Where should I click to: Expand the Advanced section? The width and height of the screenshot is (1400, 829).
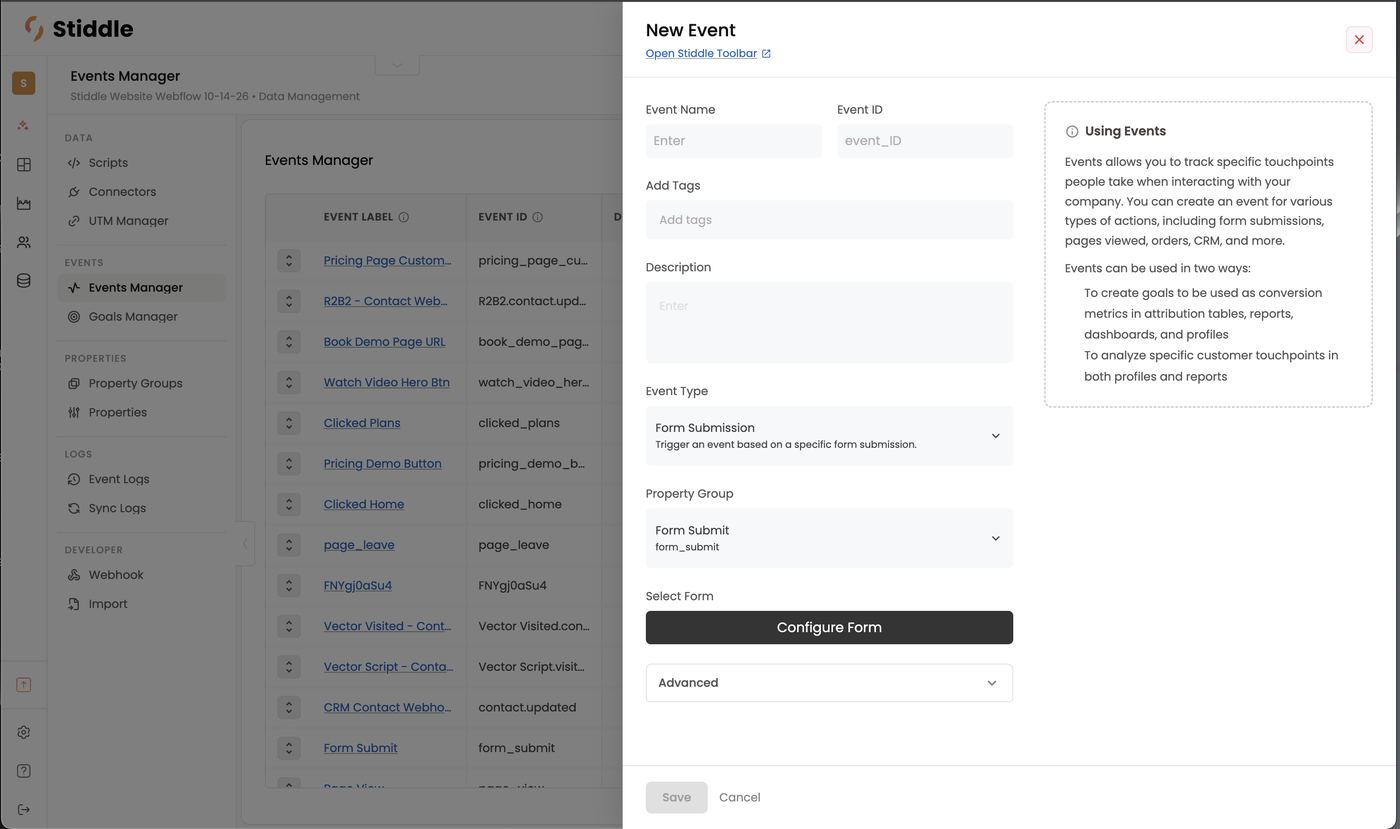click(x=829, y=683)
